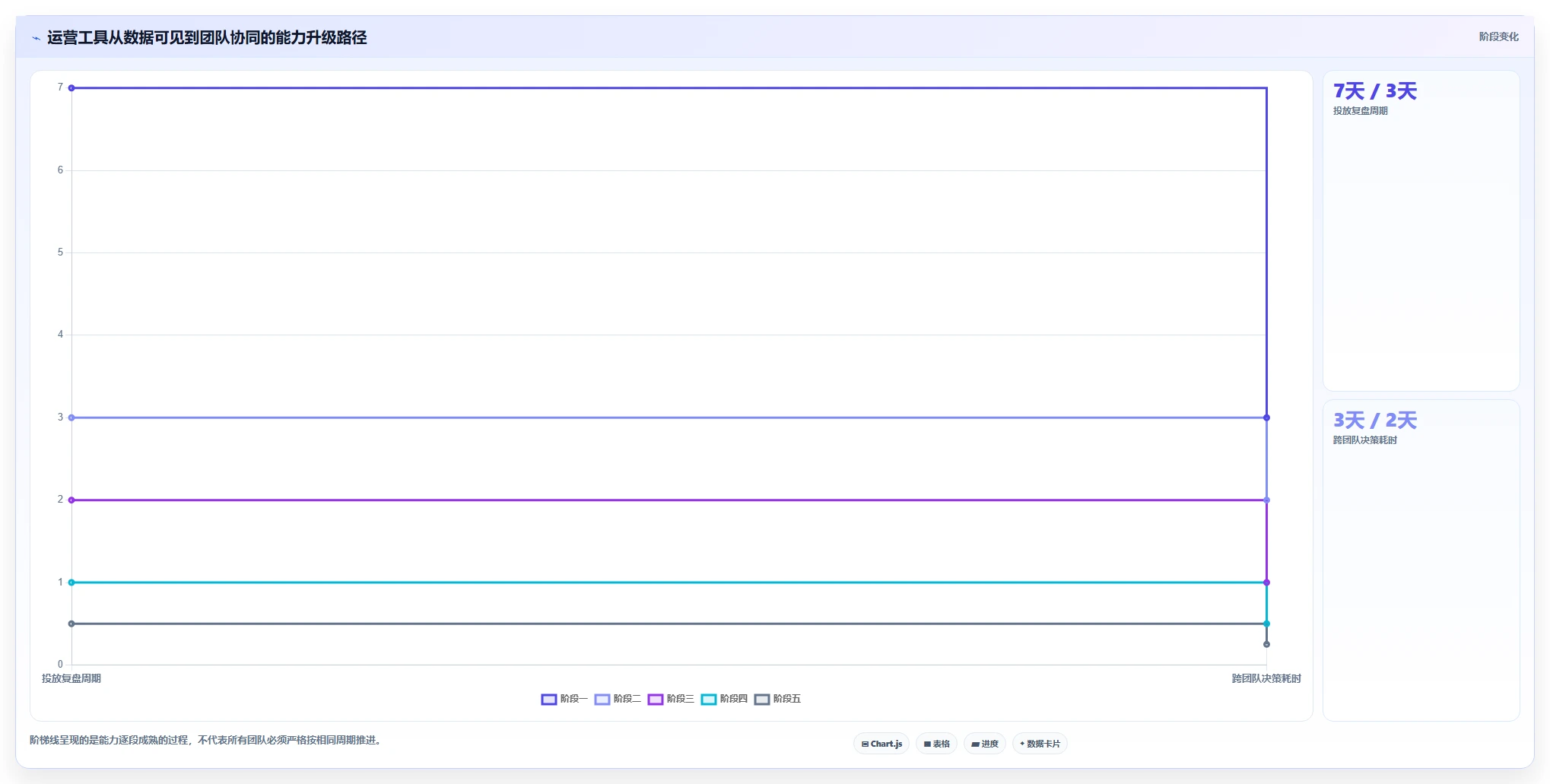The width and height of the screenshot is (1550, 784).
Task: Click the 阶段变化 label in the header
Action: coord(1498,37)
